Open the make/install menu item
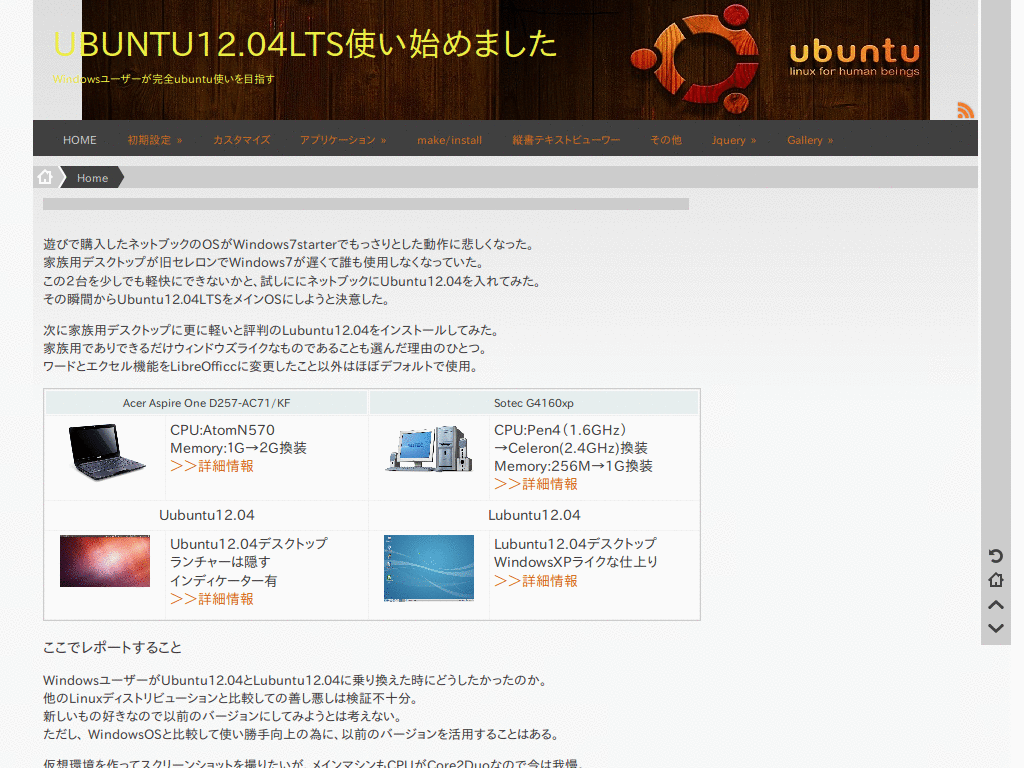This screenshot has height=768, width=1024. tap(449, 140)
